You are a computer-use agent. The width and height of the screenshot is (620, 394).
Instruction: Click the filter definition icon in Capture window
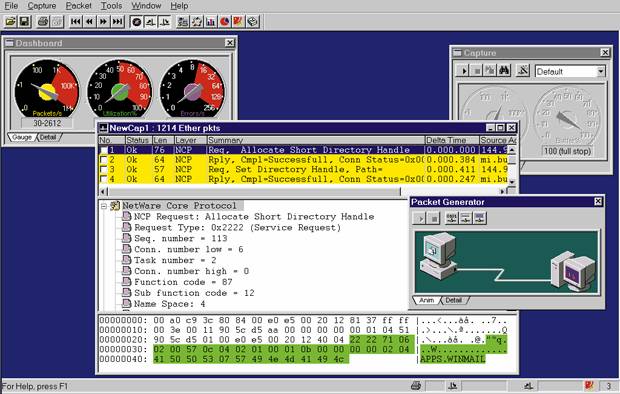(523, 71)
